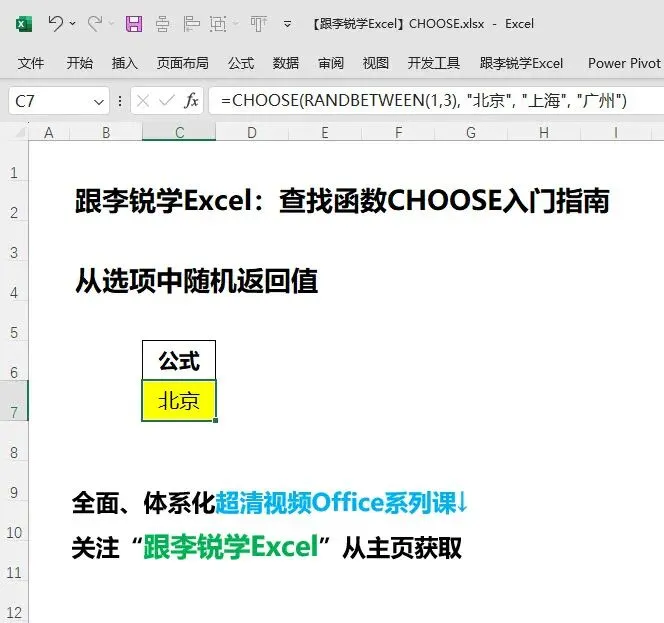664x623 pixels.
Task: Open the 开发工具 ribbon tab
Action: 434,63
